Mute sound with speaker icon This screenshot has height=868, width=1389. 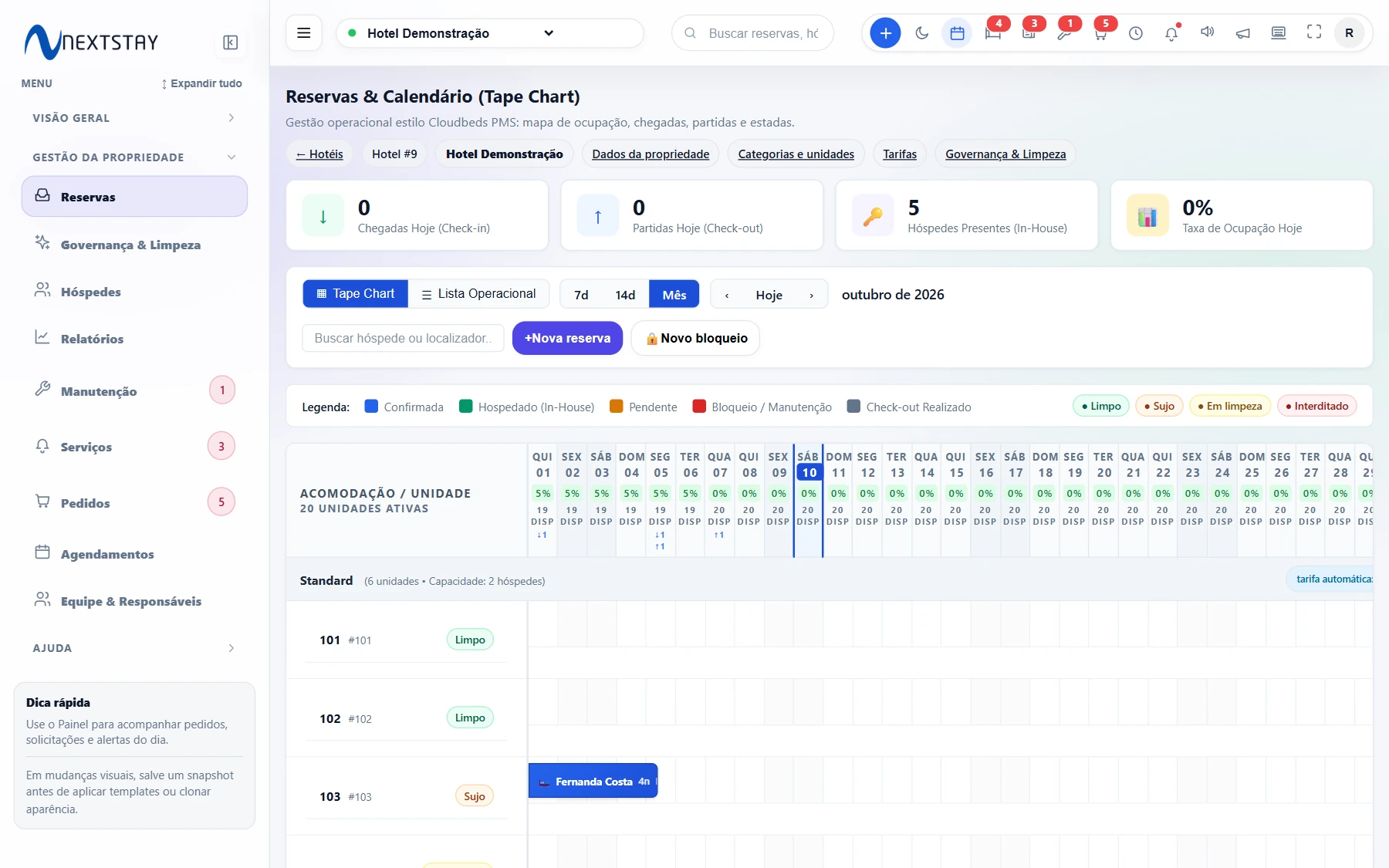click(x=1207, y=32)
